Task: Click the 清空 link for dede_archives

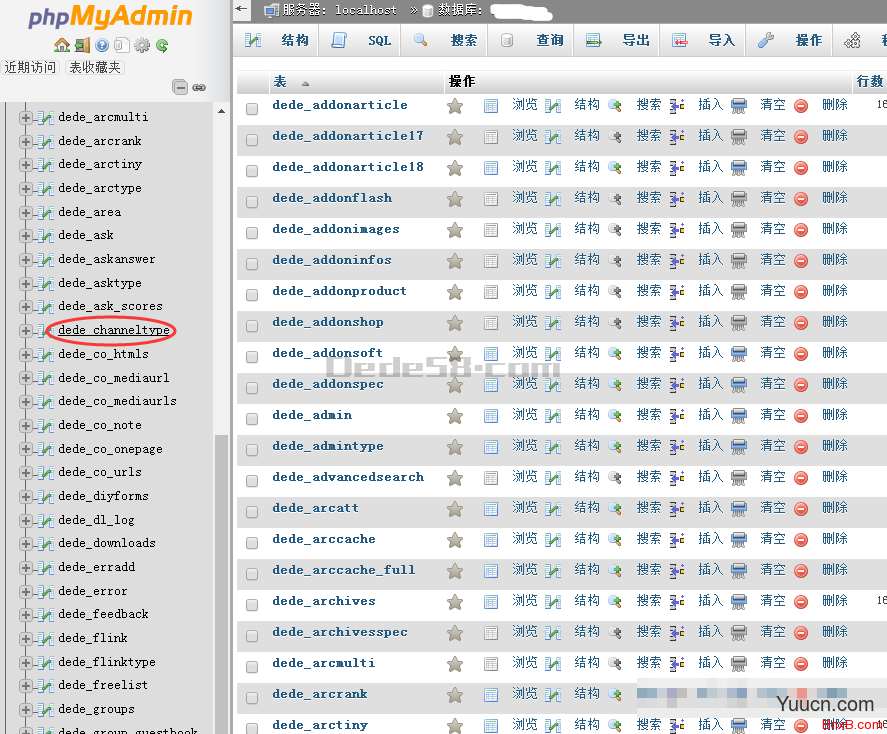Action: 773,601
